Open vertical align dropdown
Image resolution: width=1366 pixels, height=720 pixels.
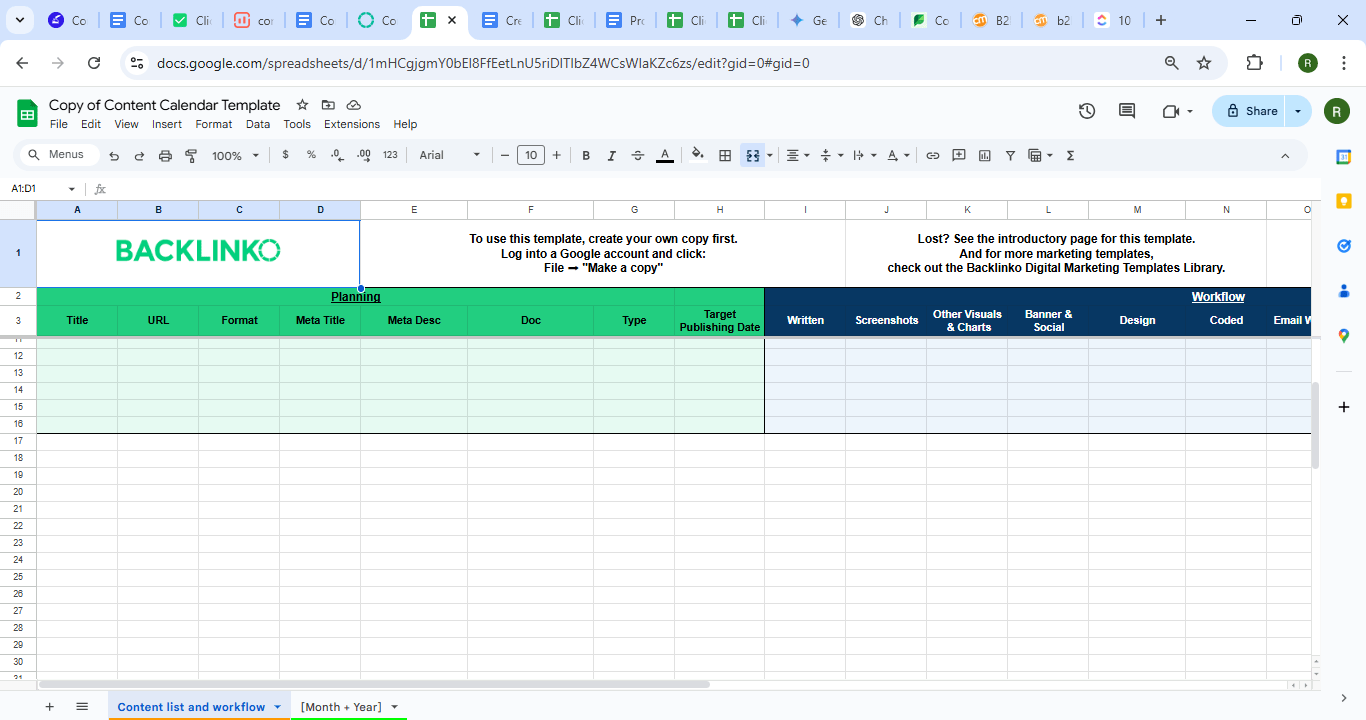[831, 155]
